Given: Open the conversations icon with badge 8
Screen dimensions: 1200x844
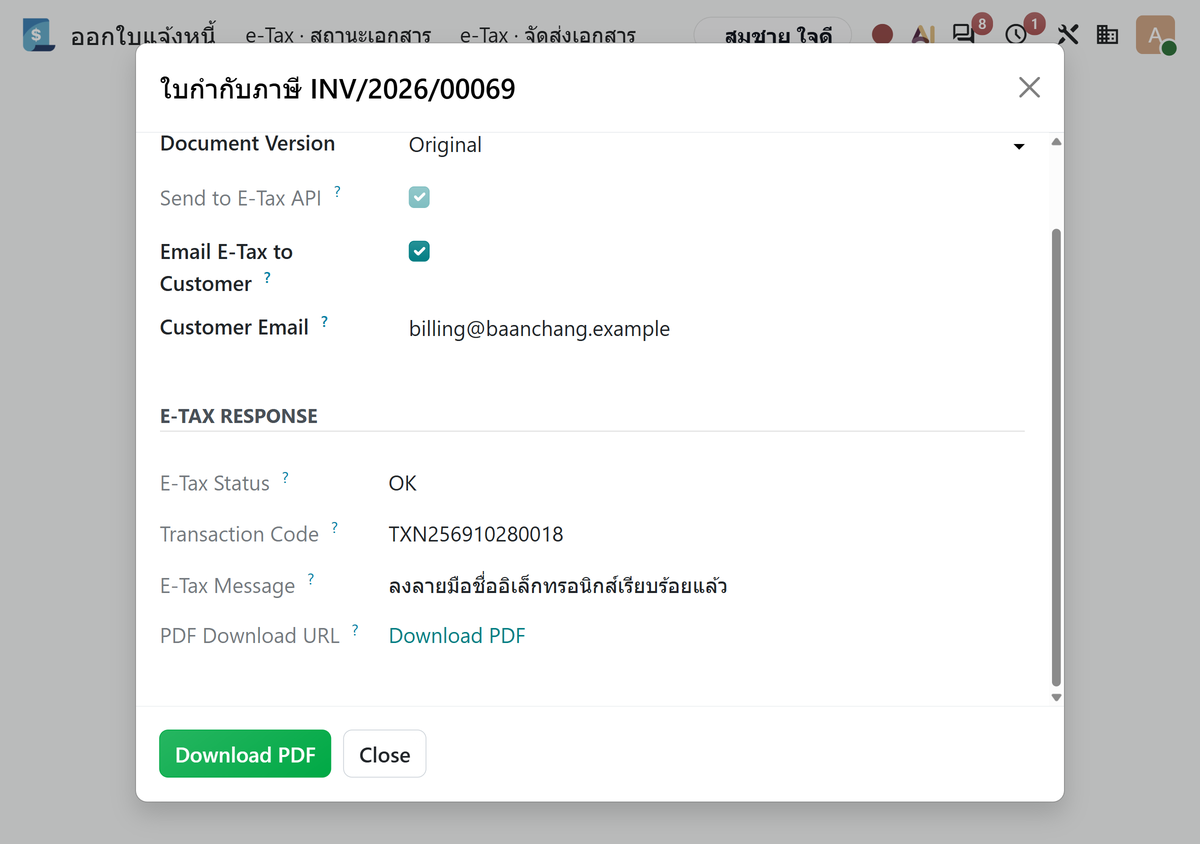Looking at the screenshot, I should pyautogui.click(x=964, y=35).
